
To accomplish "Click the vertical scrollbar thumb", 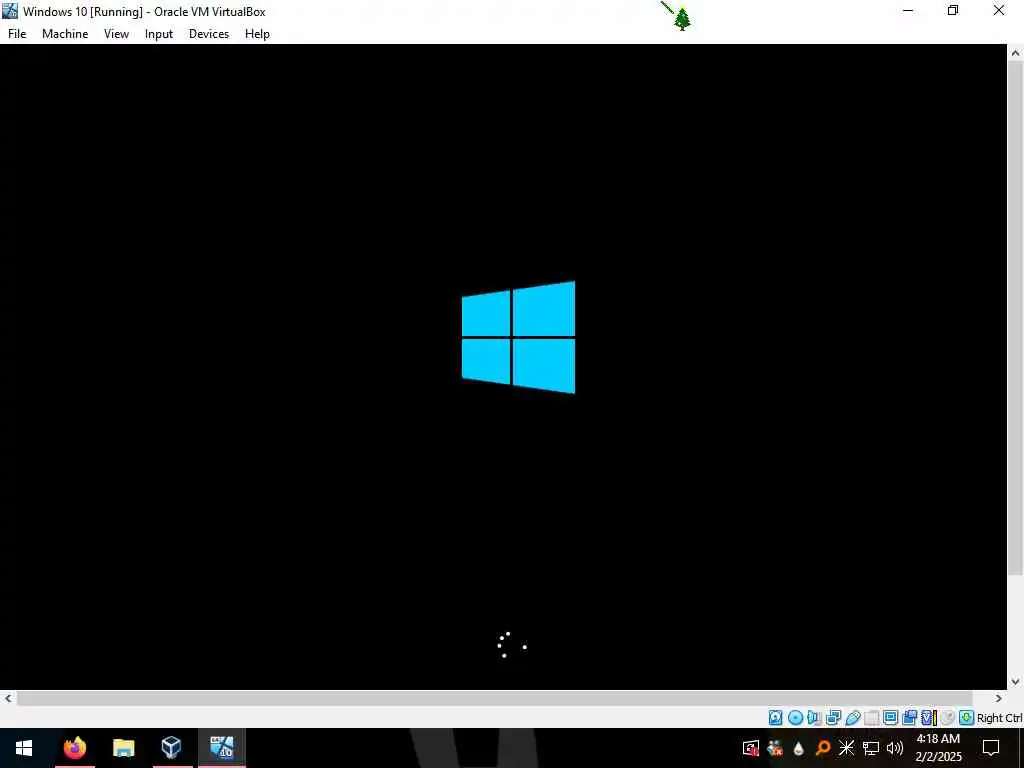I will pyautogui.click(x=1016, y=319).
